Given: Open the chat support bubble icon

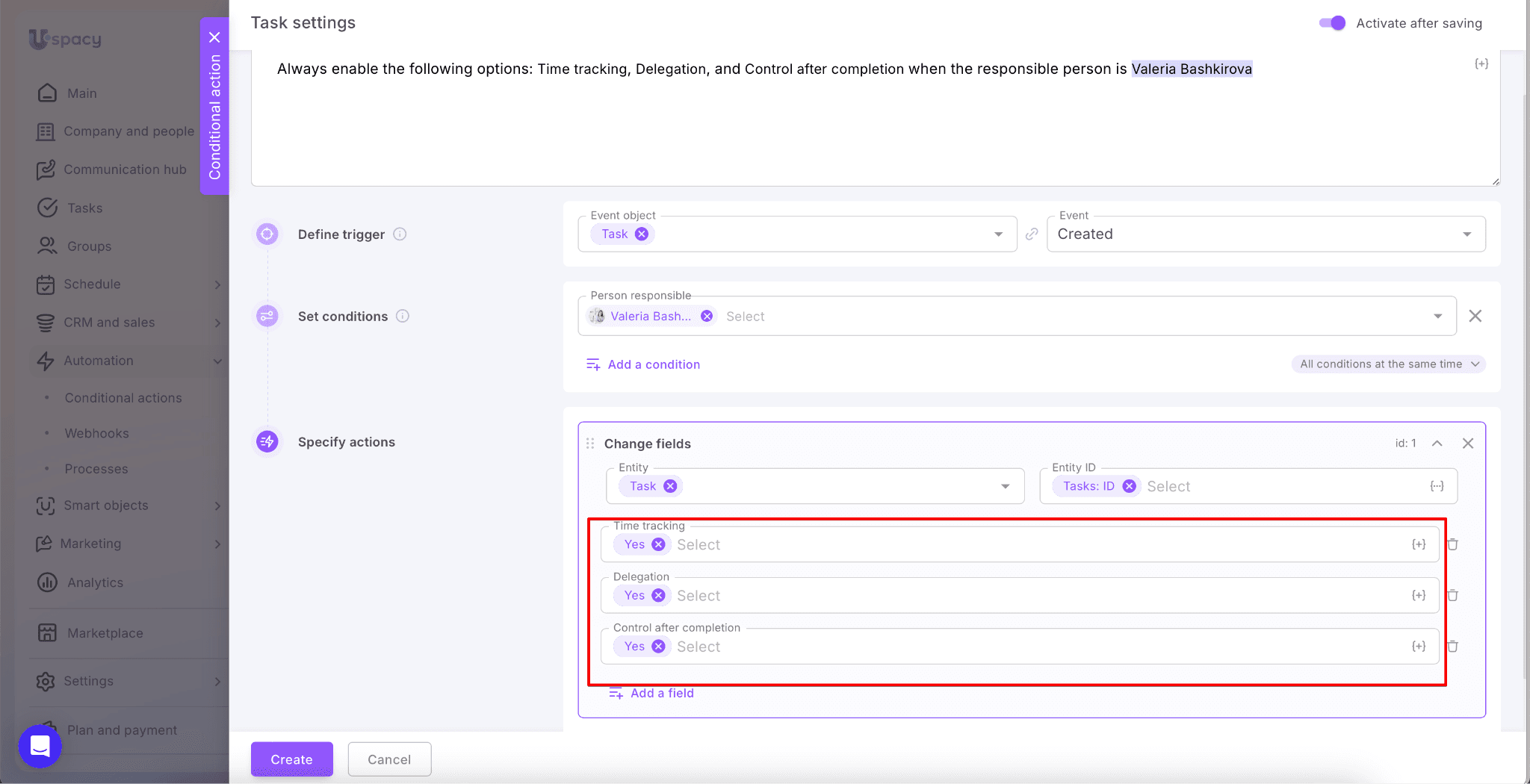Looking at the screenshot, I should click(x=40, y=745).
